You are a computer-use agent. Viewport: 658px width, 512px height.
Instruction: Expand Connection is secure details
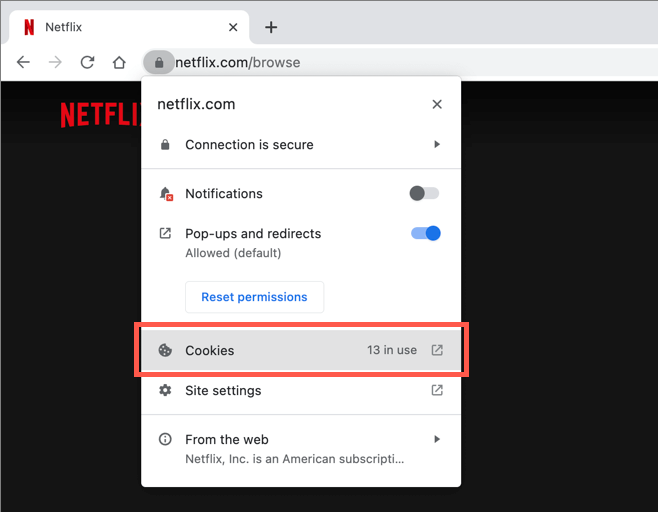point(301,144)
